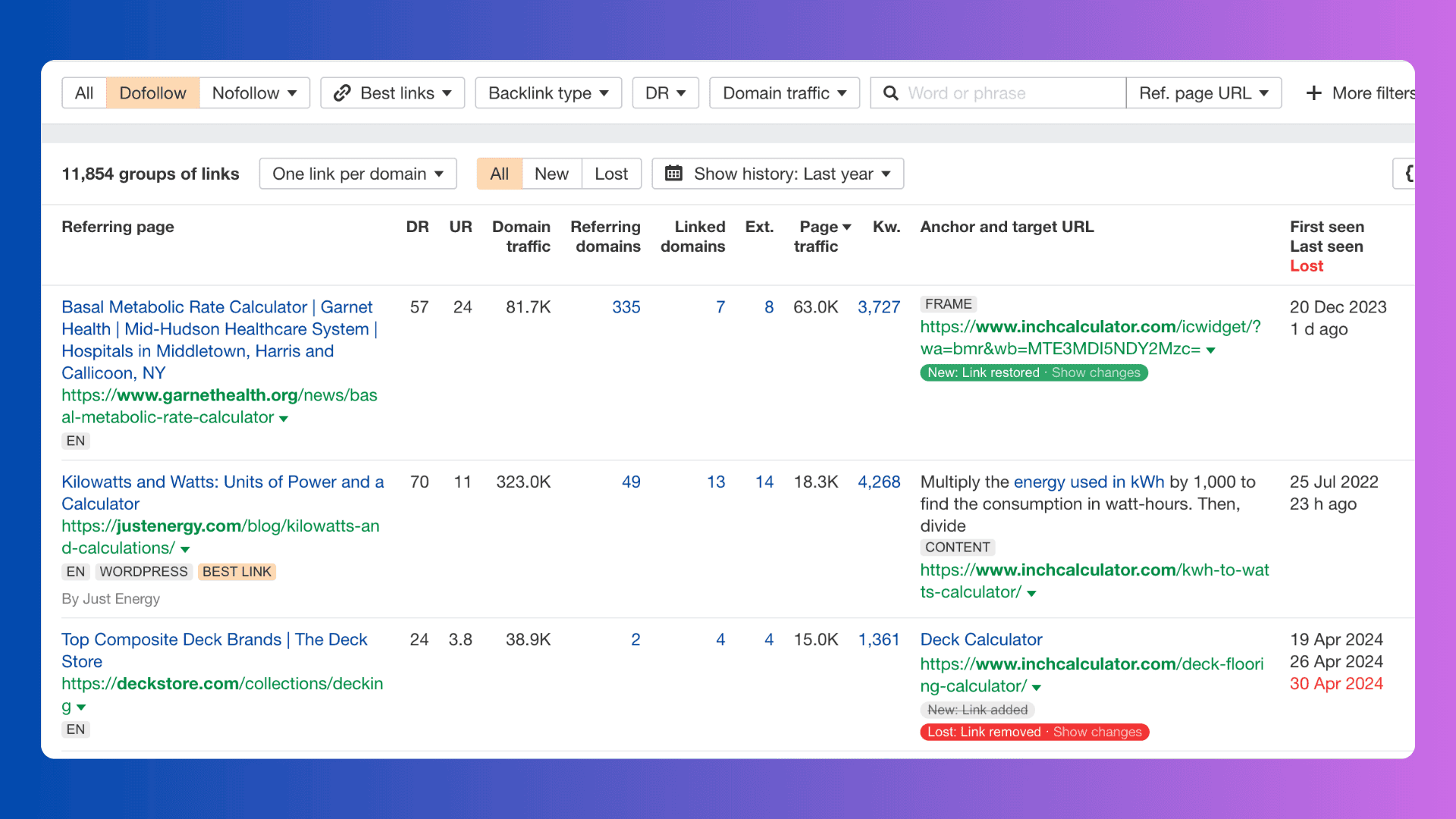
Task: Sort by Page traffic column header
Action: 823,237
